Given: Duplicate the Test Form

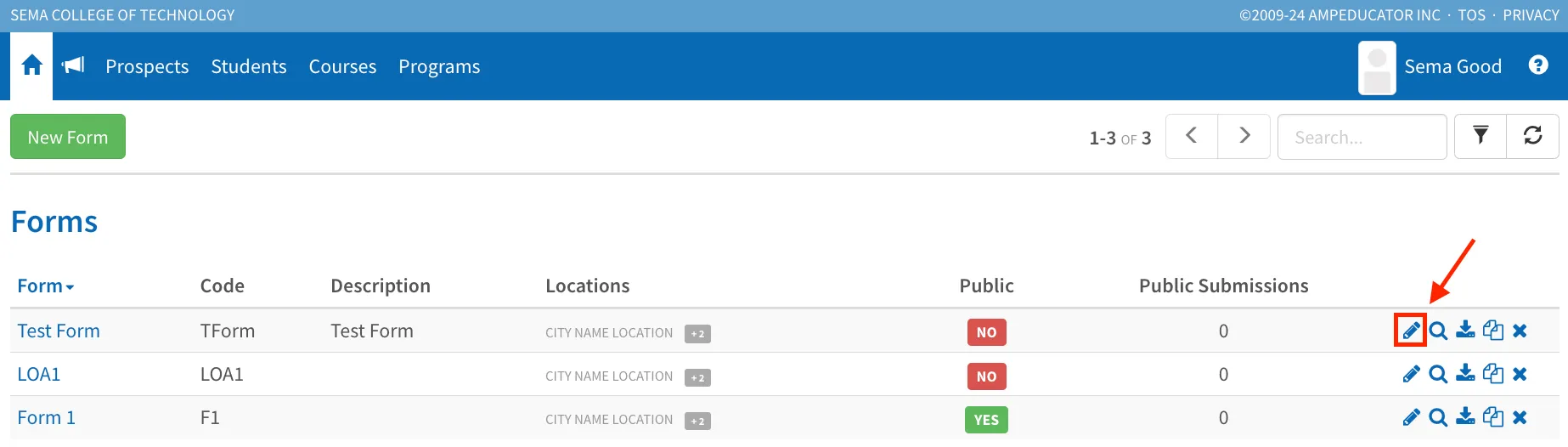Looking at the screenshot, I should pyautogui.click(x=1493, y=331).
